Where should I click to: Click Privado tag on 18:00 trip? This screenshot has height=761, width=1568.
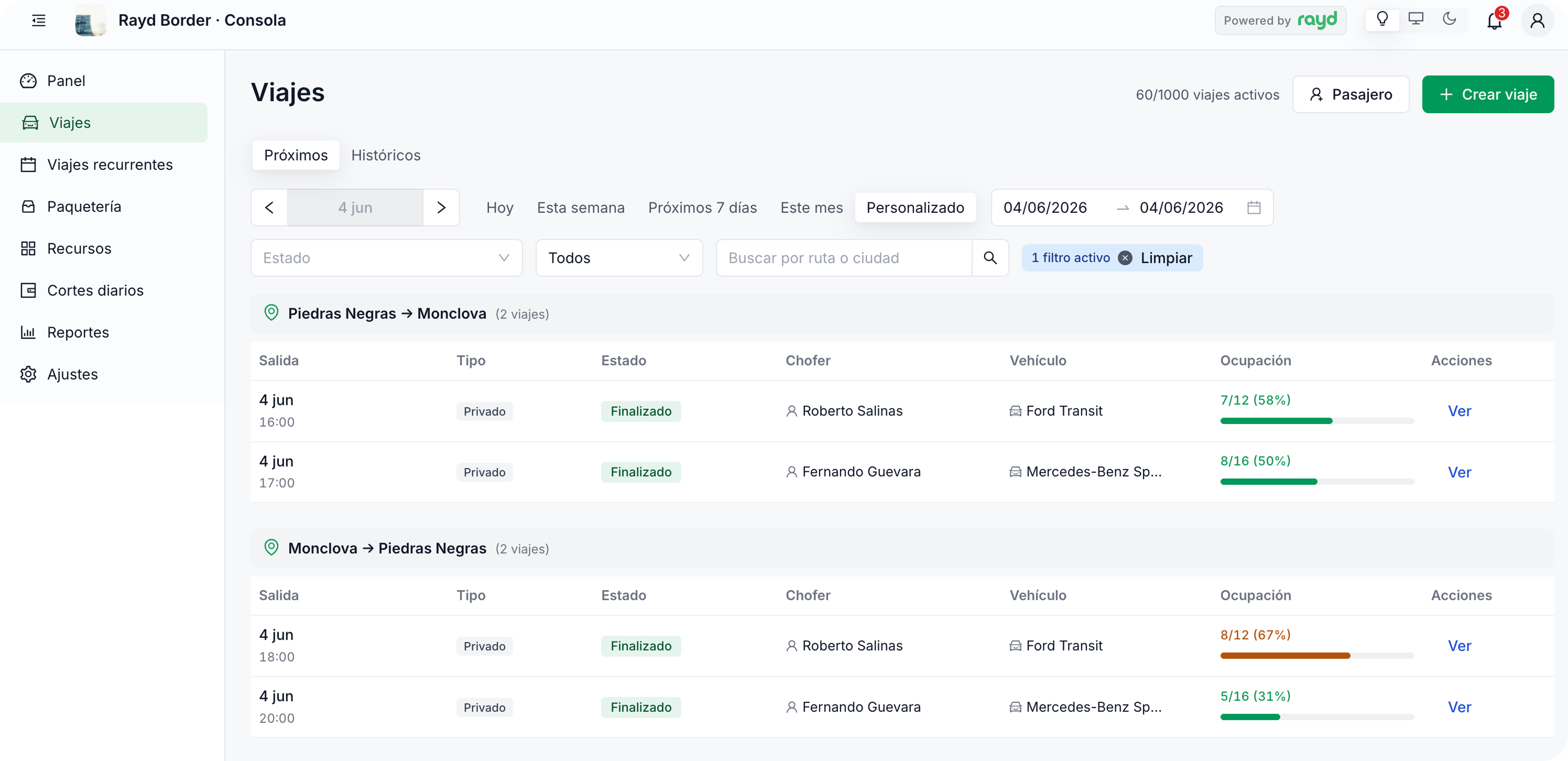[485, 646]
